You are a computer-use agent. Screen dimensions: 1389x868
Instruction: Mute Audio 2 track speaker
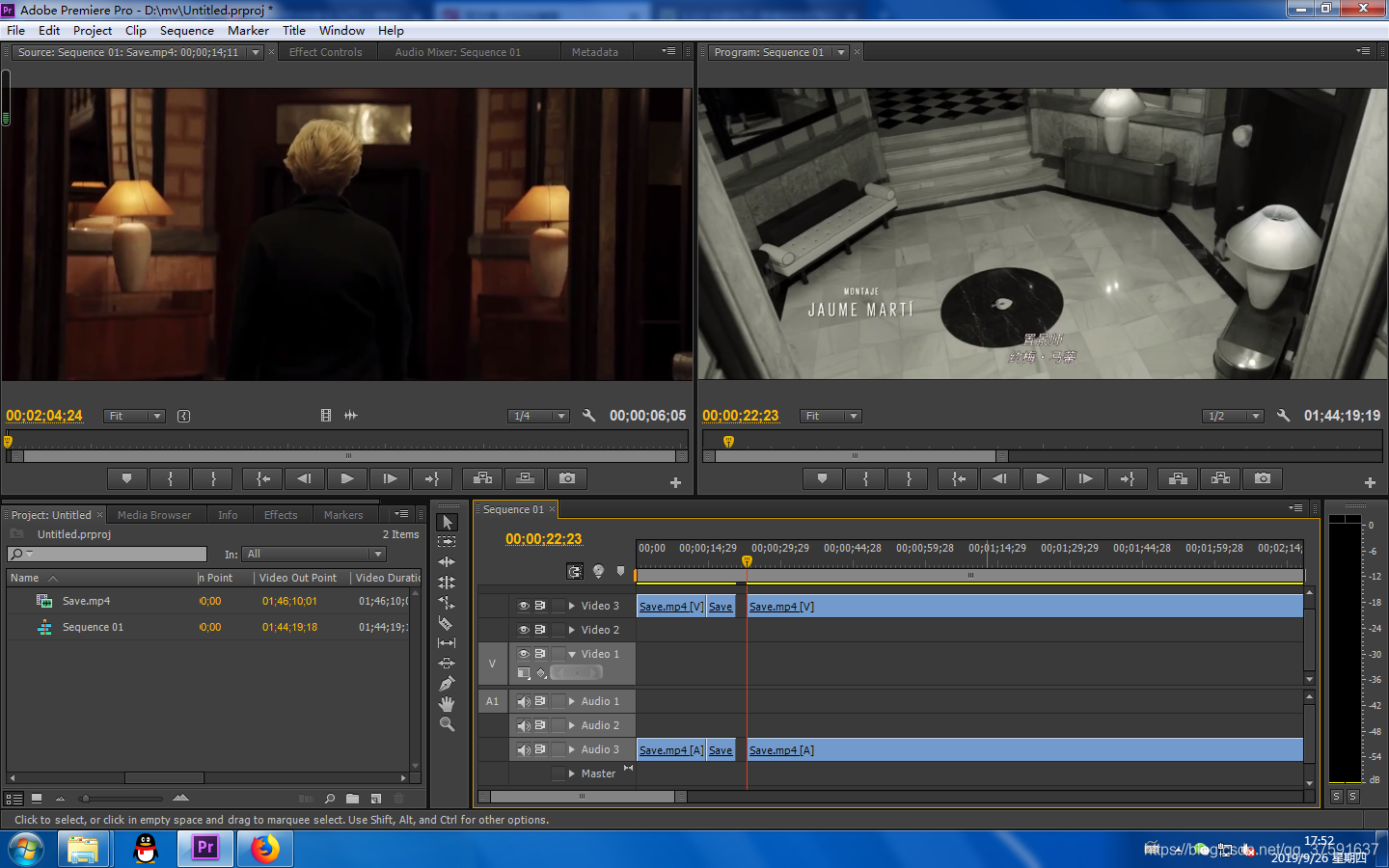[524, 725]
